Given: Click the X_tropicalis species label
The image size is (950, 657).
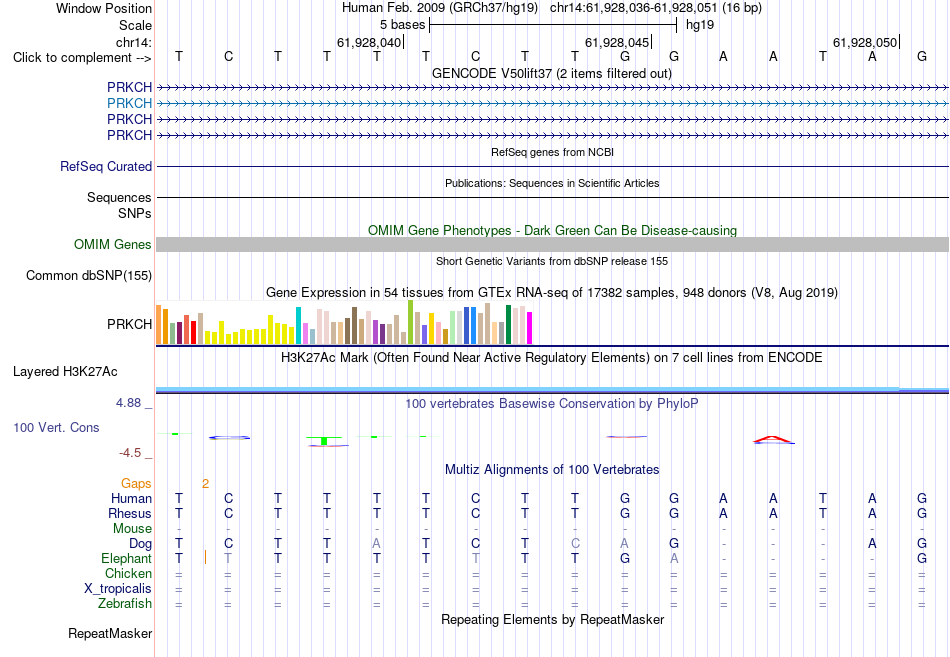Looking at the screenshot, I should click(118, 589).
